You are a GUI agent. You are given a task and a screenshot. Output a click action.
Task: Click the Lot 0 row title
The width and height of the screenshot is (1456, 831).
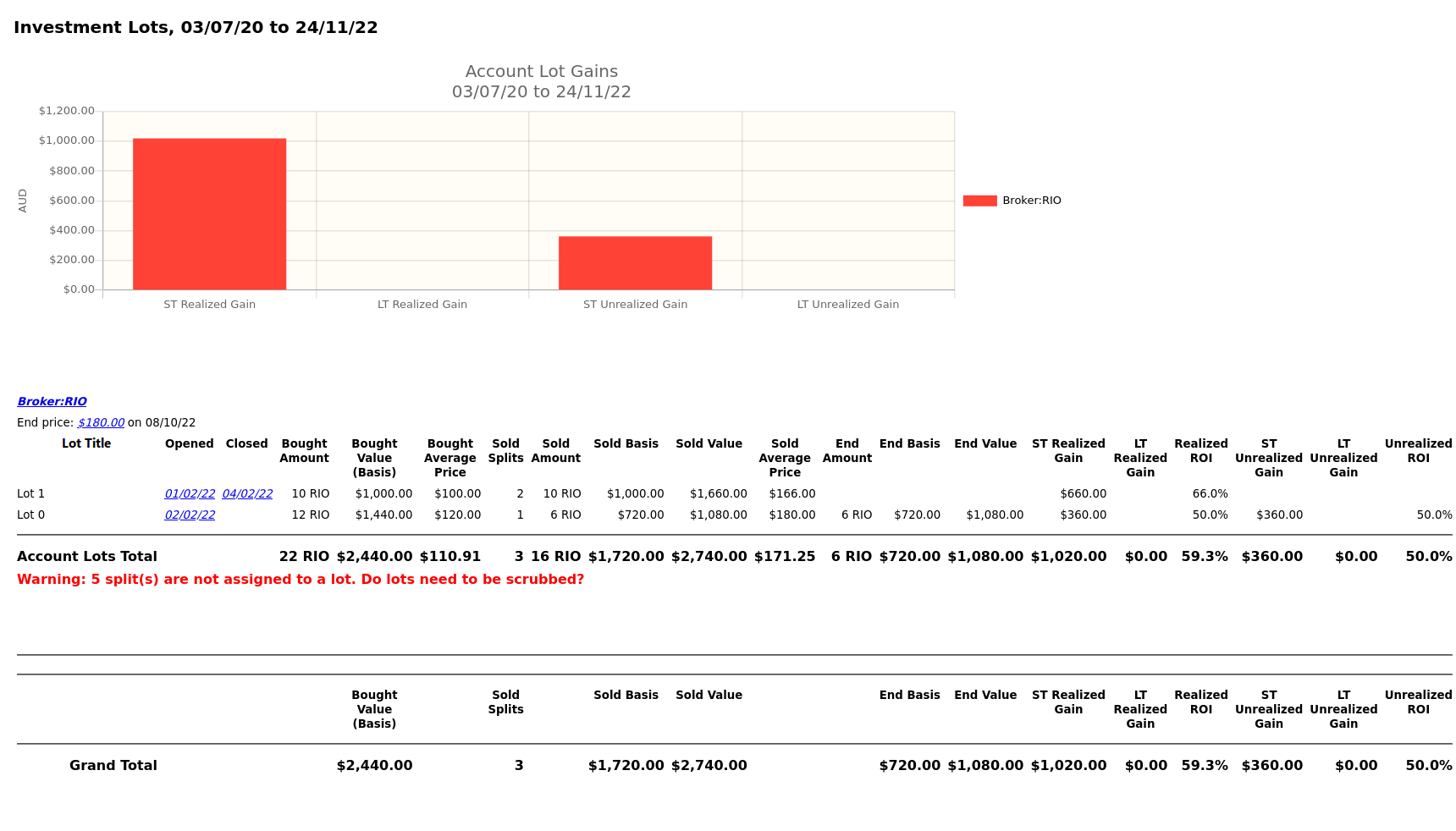[31, 515]
